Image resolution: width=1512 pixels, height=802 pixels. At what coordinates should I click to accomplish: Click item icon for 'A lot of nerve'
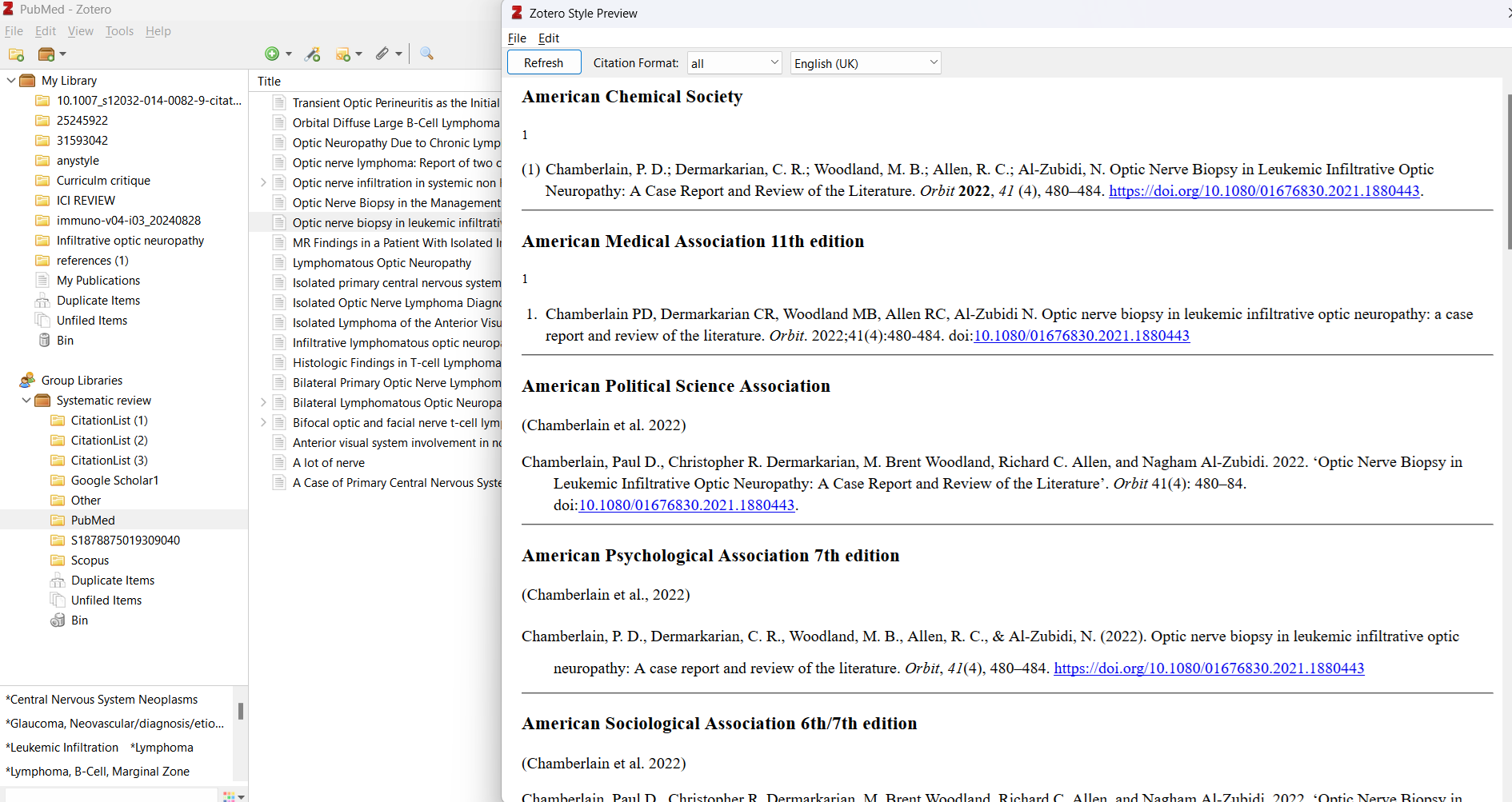pyautogui.click(x=279, y=463)
